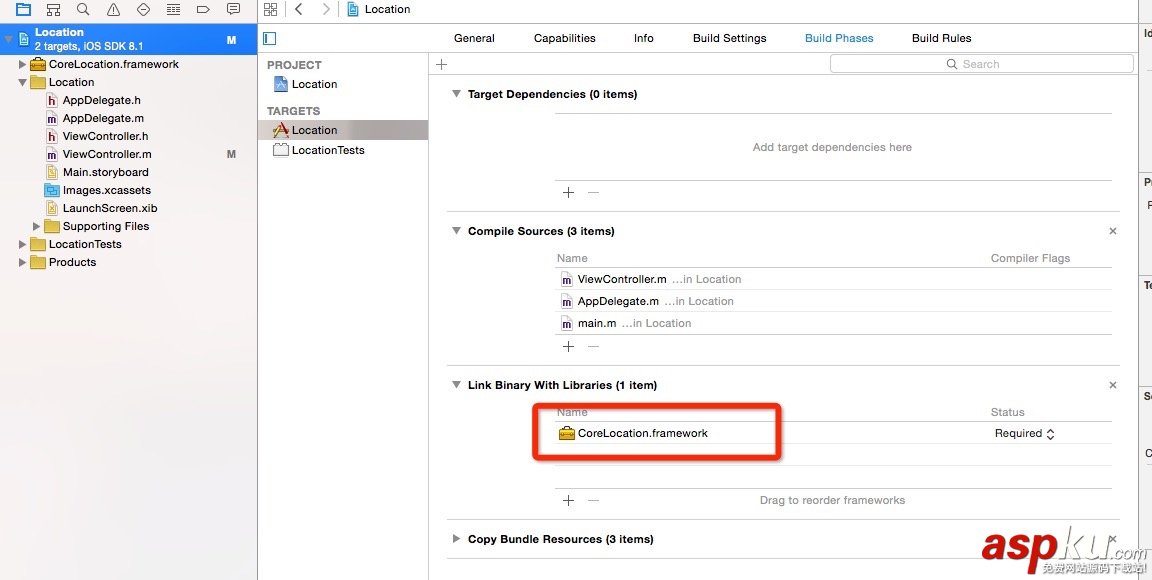Open the Breakpoint navigator

pos(203,9)
